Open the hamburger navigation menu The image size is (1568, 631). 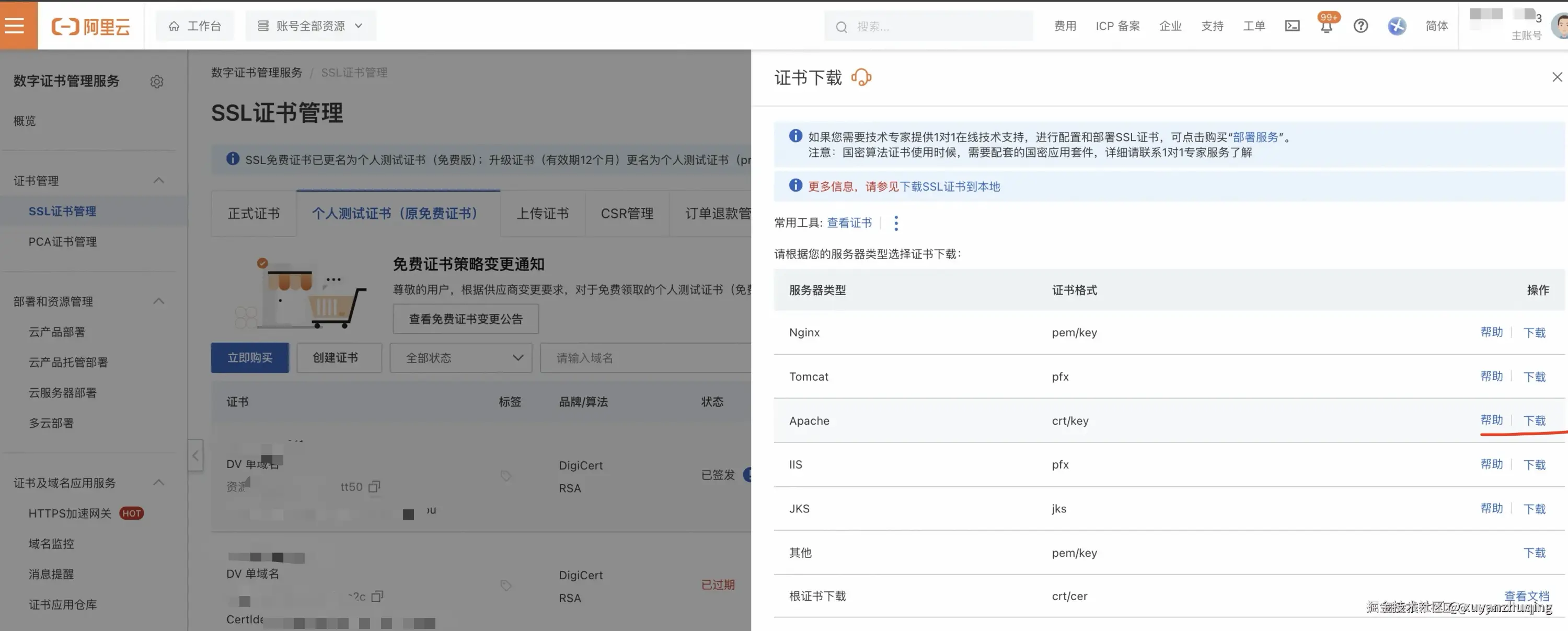point(15,26)
